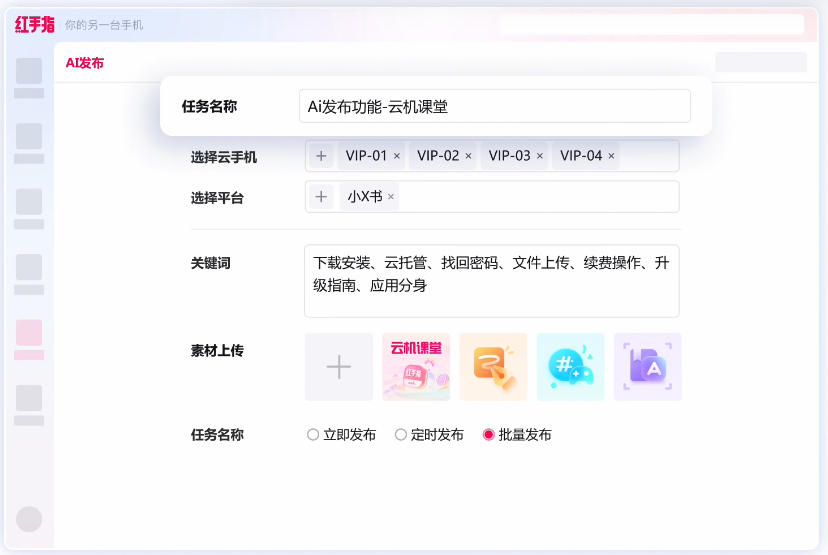
Task: Click the round avatar in sidebar bottom
Action: (29, 519)
